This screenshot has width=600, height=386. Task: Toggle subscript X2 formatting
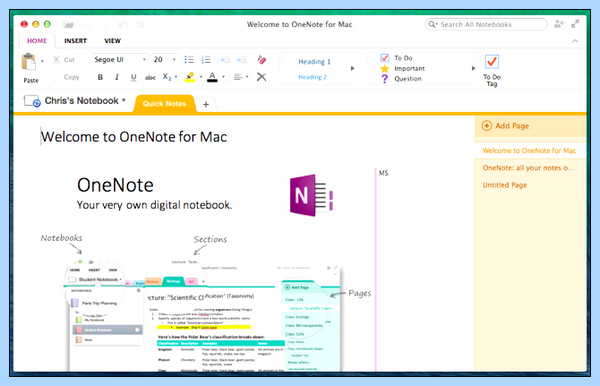[x=167, y=77]
